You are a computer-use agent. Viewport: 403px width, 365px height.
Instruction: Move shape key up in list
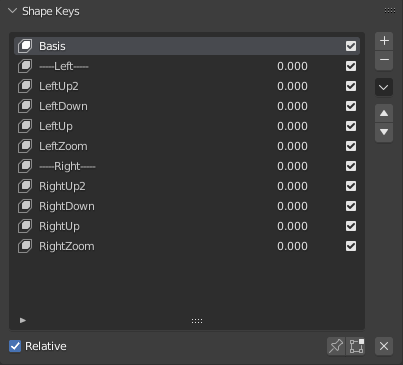[x=384, y=113]
